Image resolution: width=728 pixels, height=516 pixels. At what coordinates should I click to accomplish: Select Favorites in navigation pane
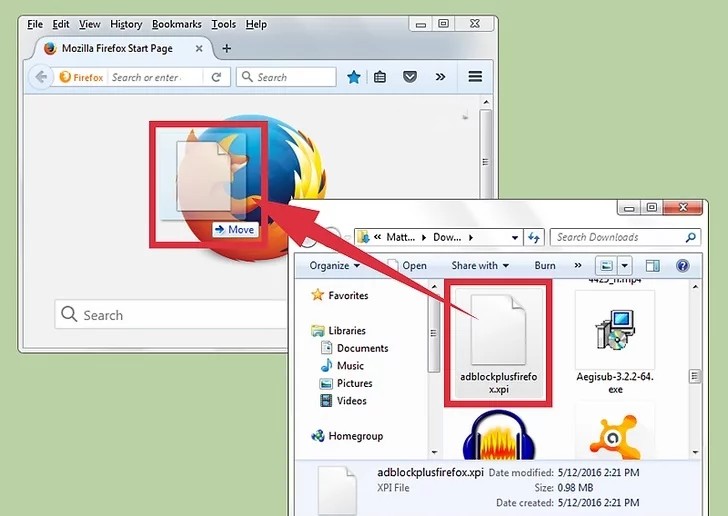(340, 295)
